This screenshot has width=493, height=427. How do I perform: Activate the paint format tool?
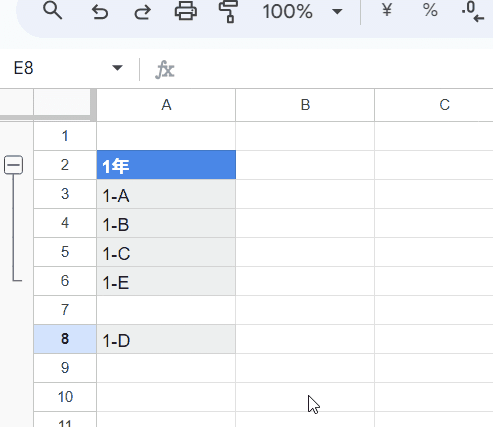(228, 12)
